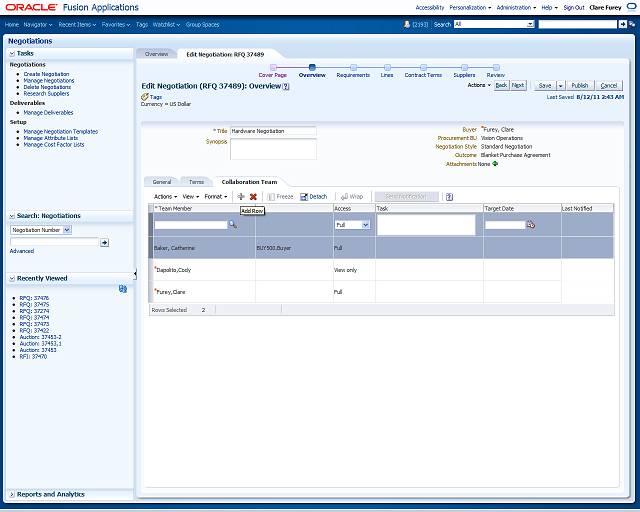Viewport: 640px width, 512px height.
Task: Open the Negotiation Number dropdown
Action: 67,230
